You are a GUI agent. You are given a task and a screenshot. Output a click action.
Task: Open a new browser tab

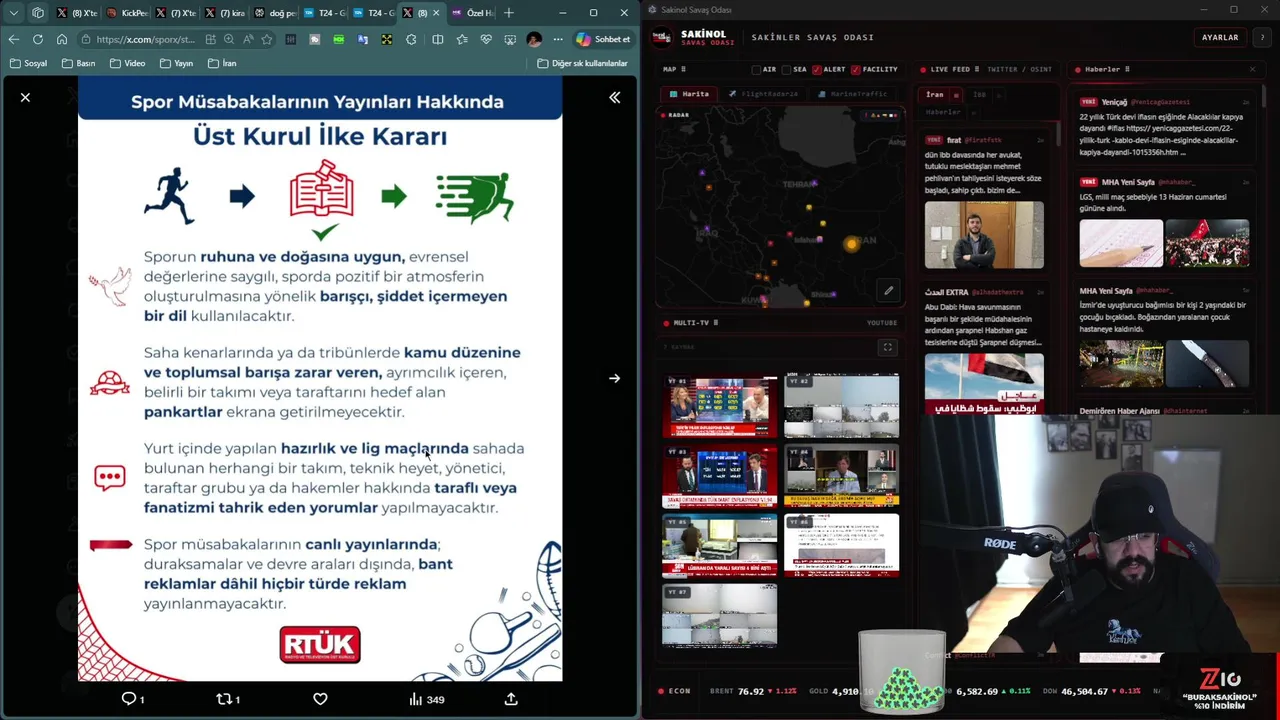pos(508,13)
